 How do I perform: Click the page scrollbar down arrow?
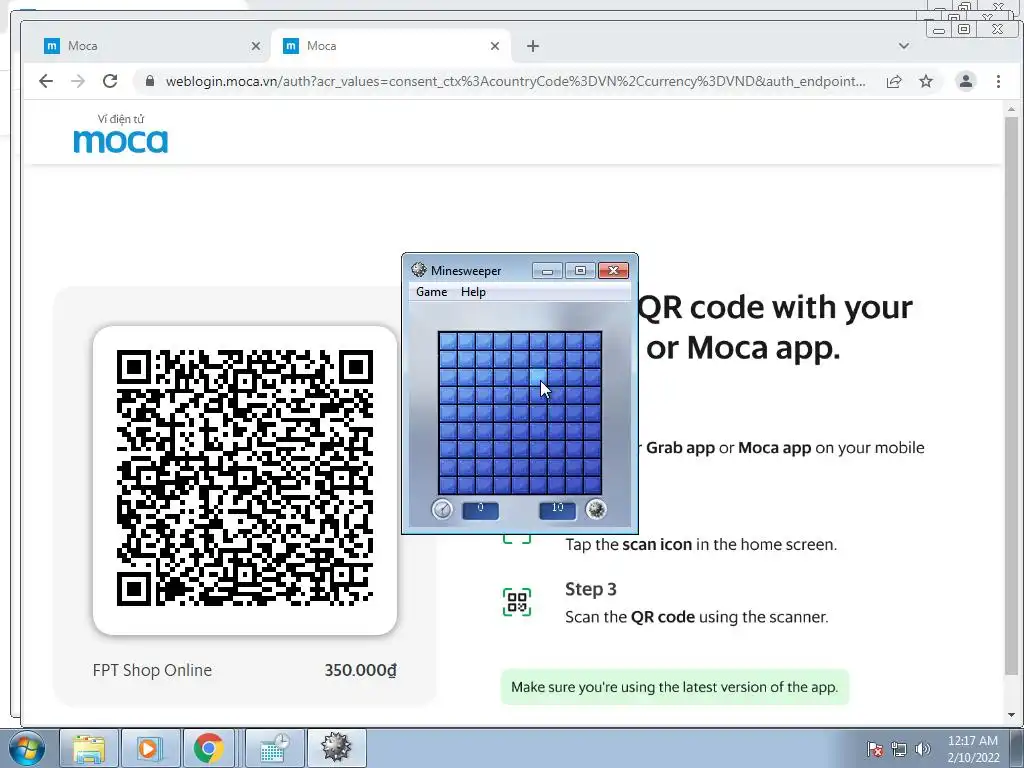pyautogui.click(x=1012, y=714)
